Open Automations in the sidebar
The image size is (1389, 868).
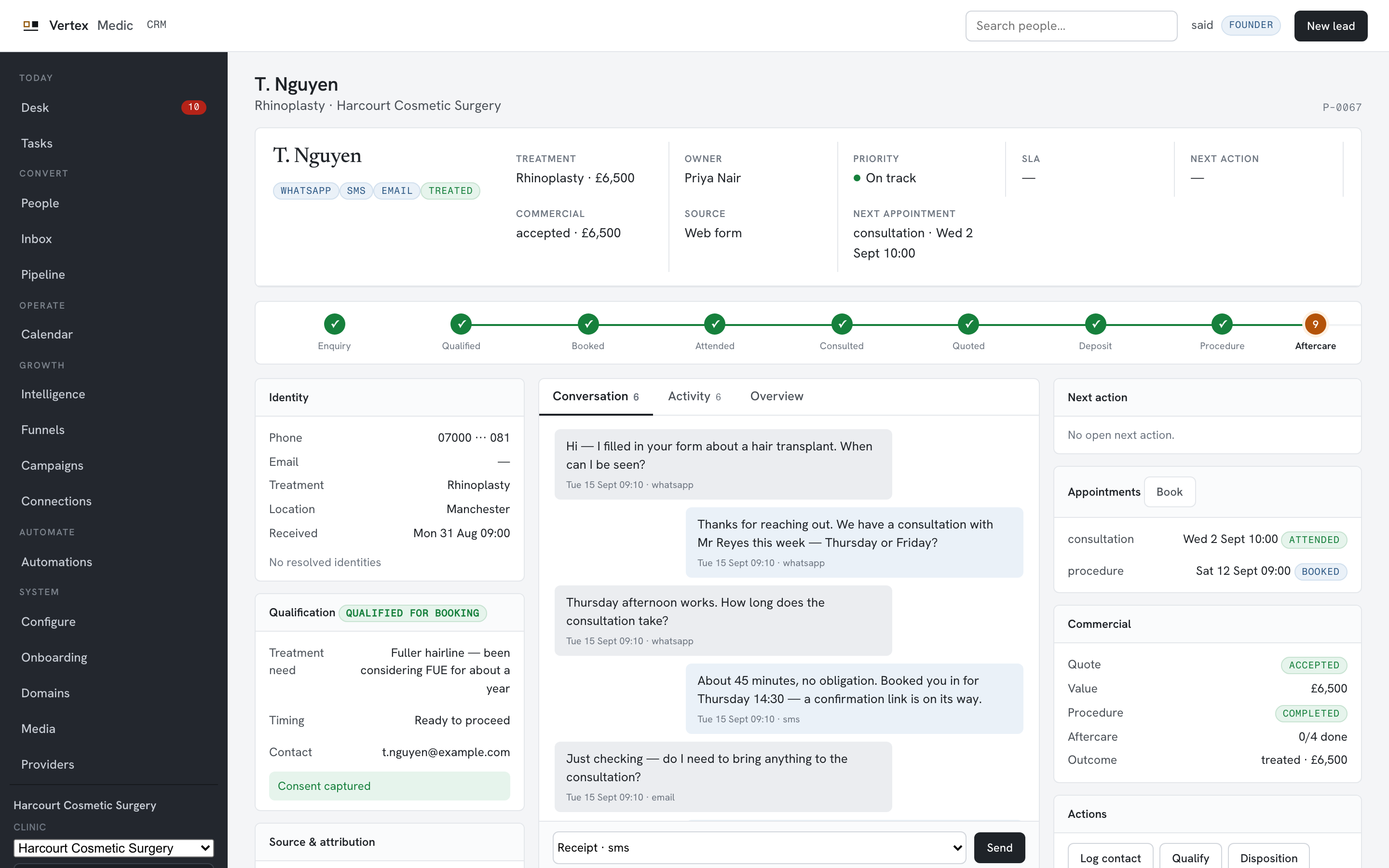[x=114, y=562]
